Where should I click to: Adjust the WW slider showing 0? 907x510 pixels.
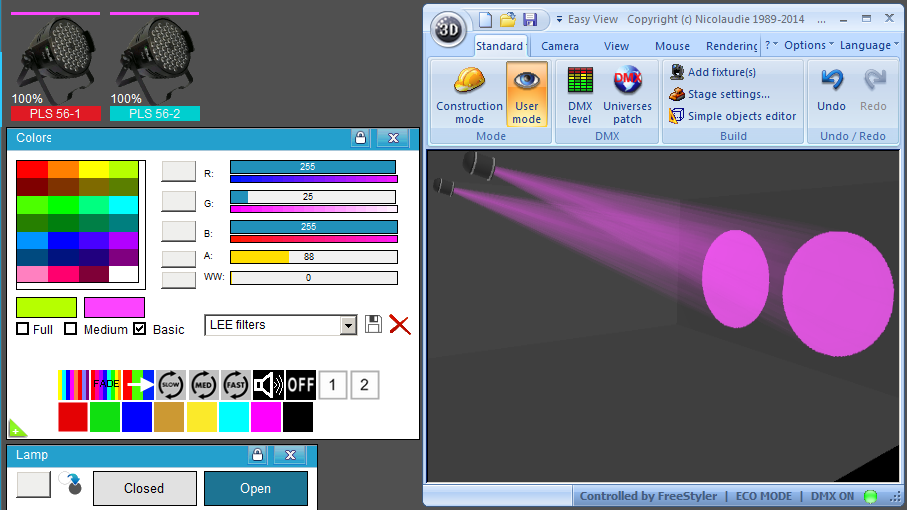pyautogui.click(x=314, y=278)
